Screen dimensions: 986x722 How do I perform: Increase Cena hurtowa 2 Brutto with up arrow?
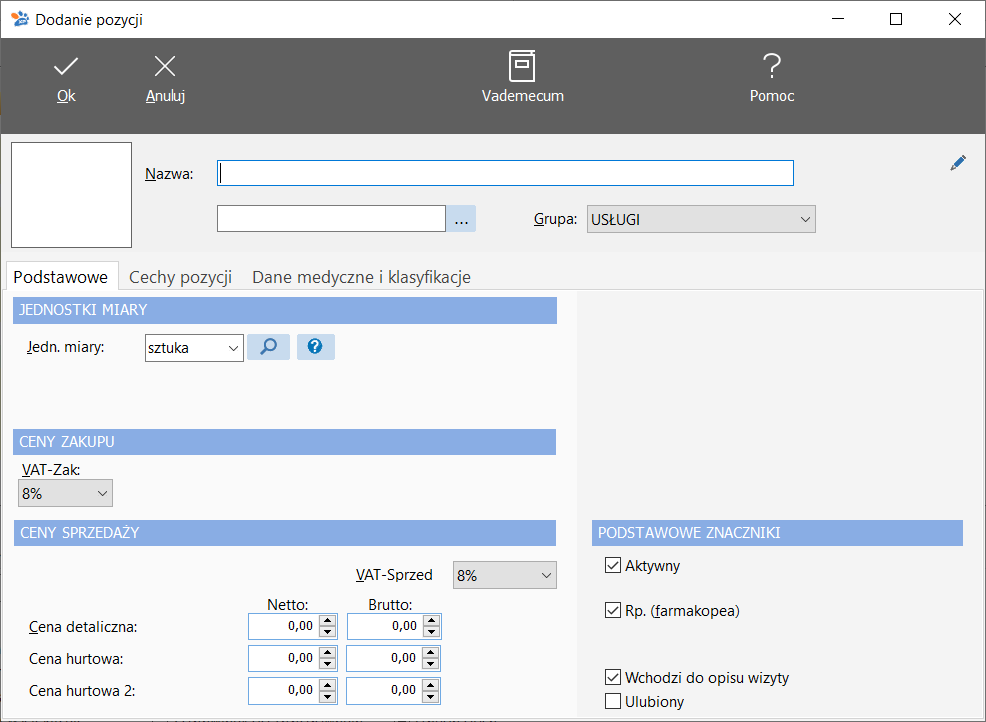[431, 684]
